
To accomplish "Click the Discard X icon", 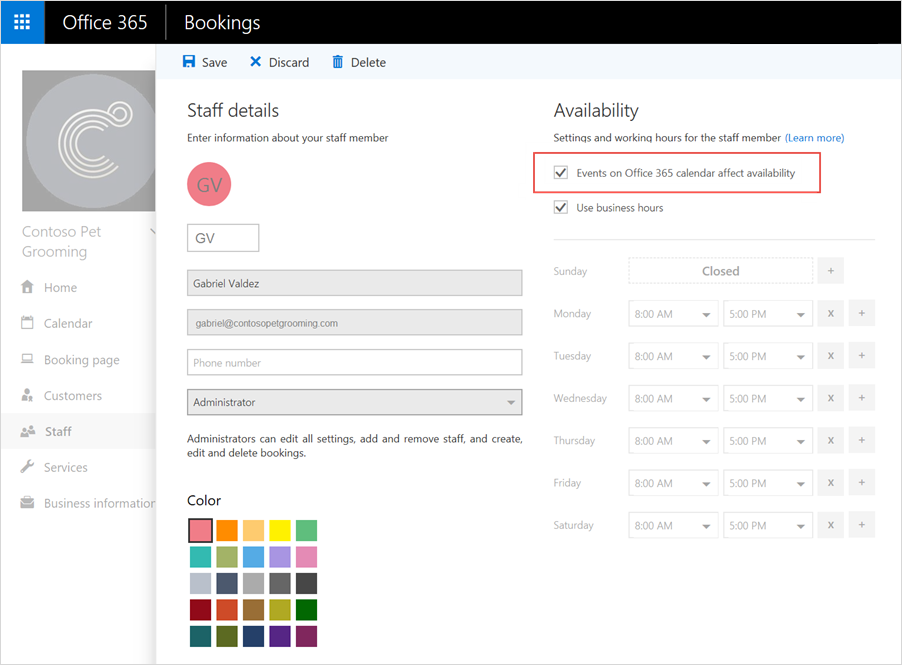I will tap(255, 62).
